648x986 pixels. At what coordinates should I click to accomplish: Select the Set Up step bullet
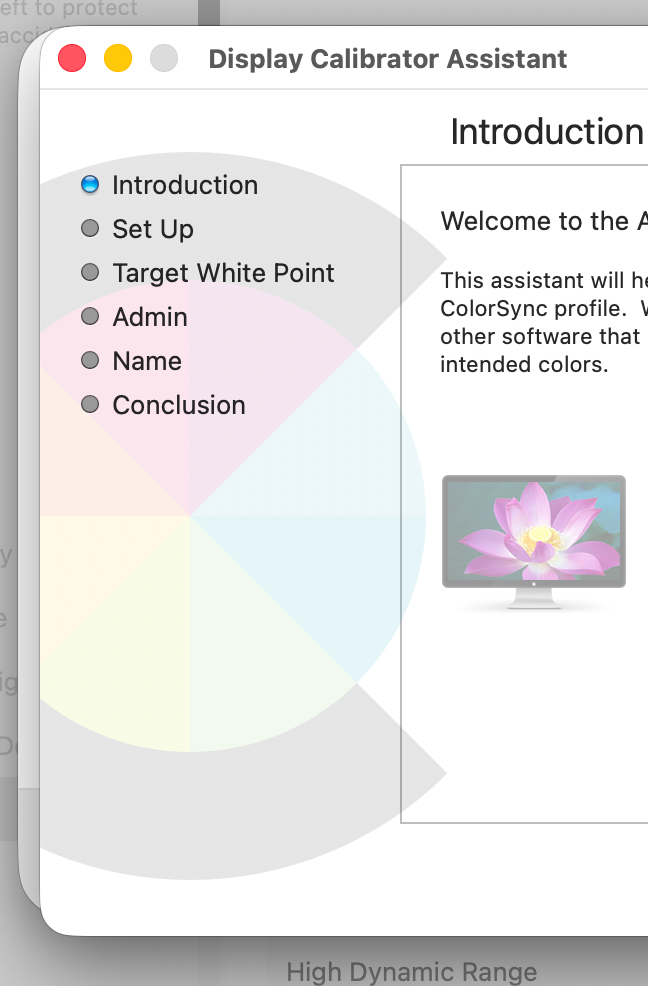click(x=90, y=228)
